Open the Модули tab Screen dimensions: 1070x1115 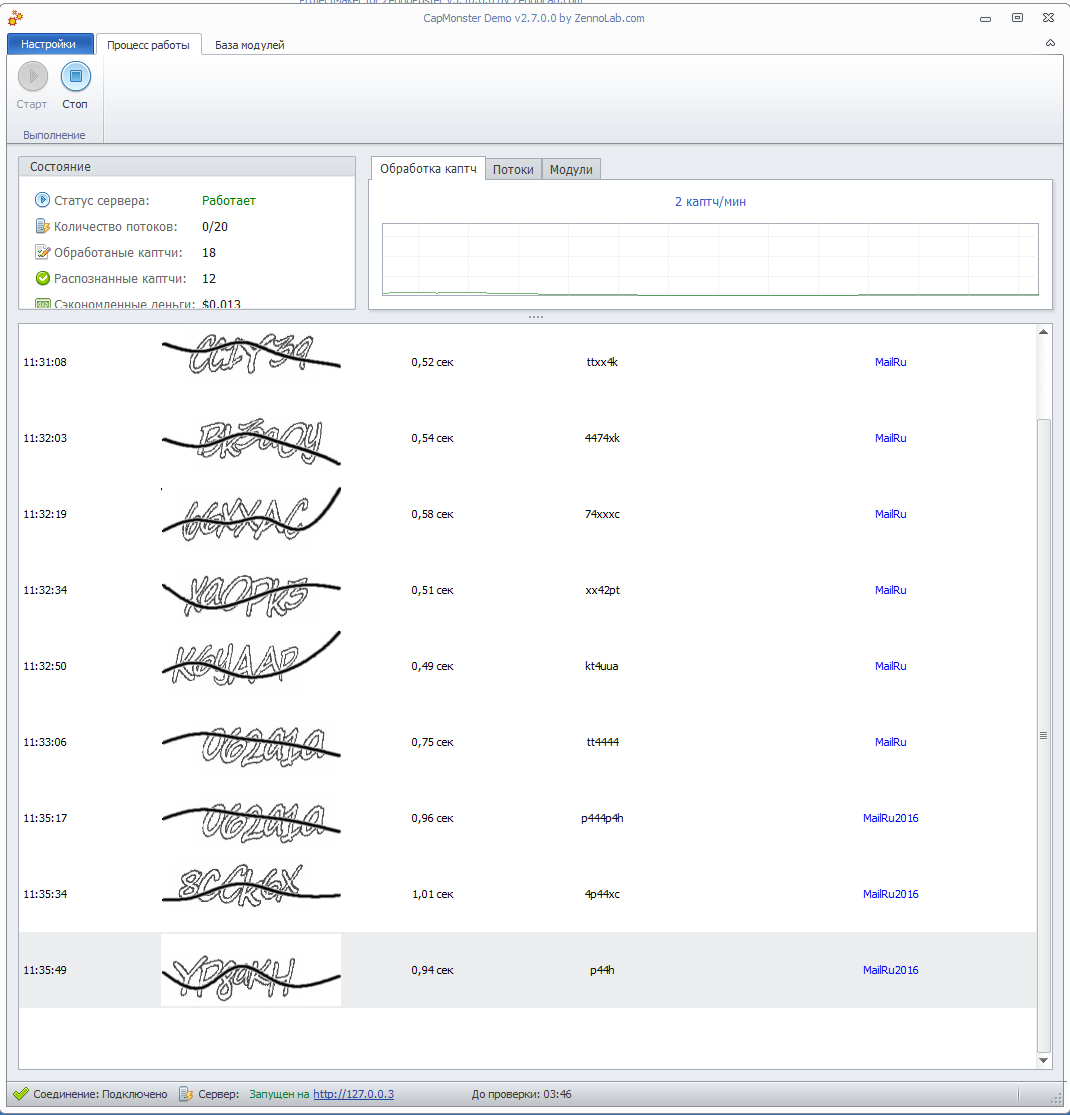tap(571, 169)
